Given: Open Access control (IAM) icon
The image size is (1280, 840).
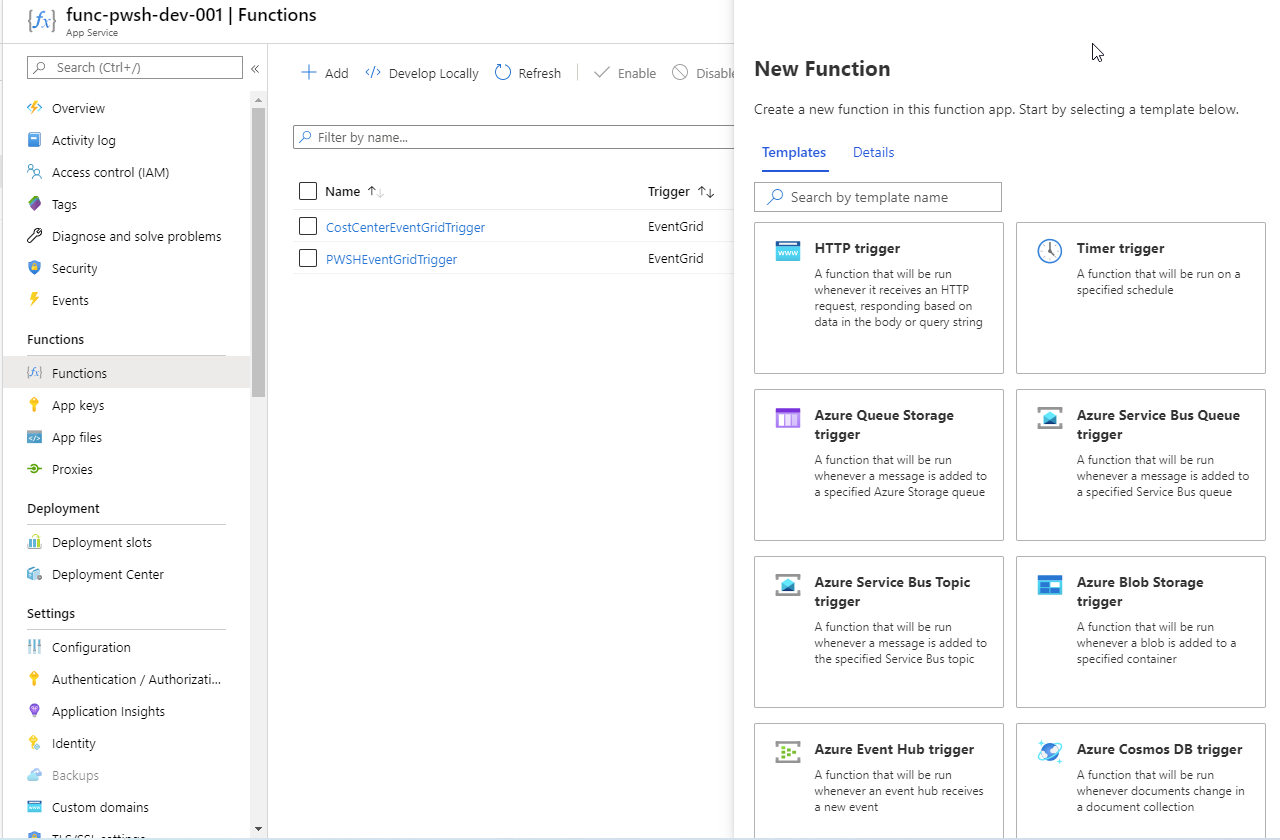Looking at the screenshot, I should [35, 172].
